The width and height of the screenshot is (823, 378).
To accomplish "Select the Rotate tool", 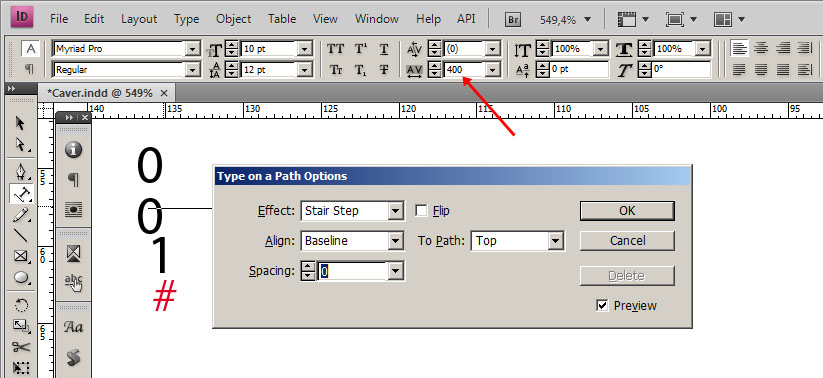I will 21,305.
